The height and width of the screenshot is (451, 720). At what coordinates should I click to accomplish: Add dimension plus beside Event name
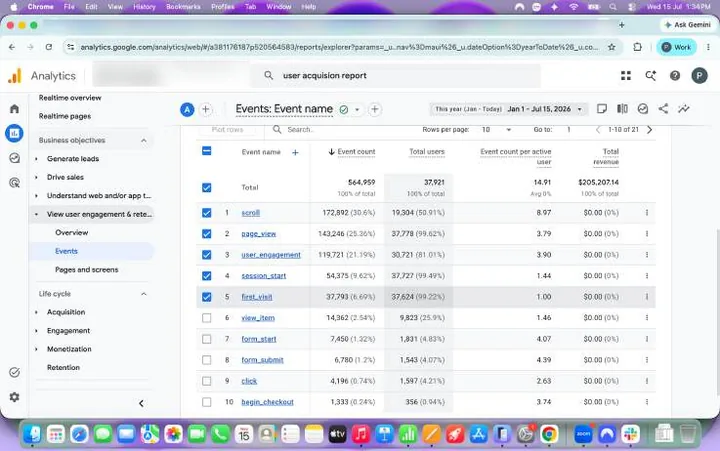click(295, 152)
